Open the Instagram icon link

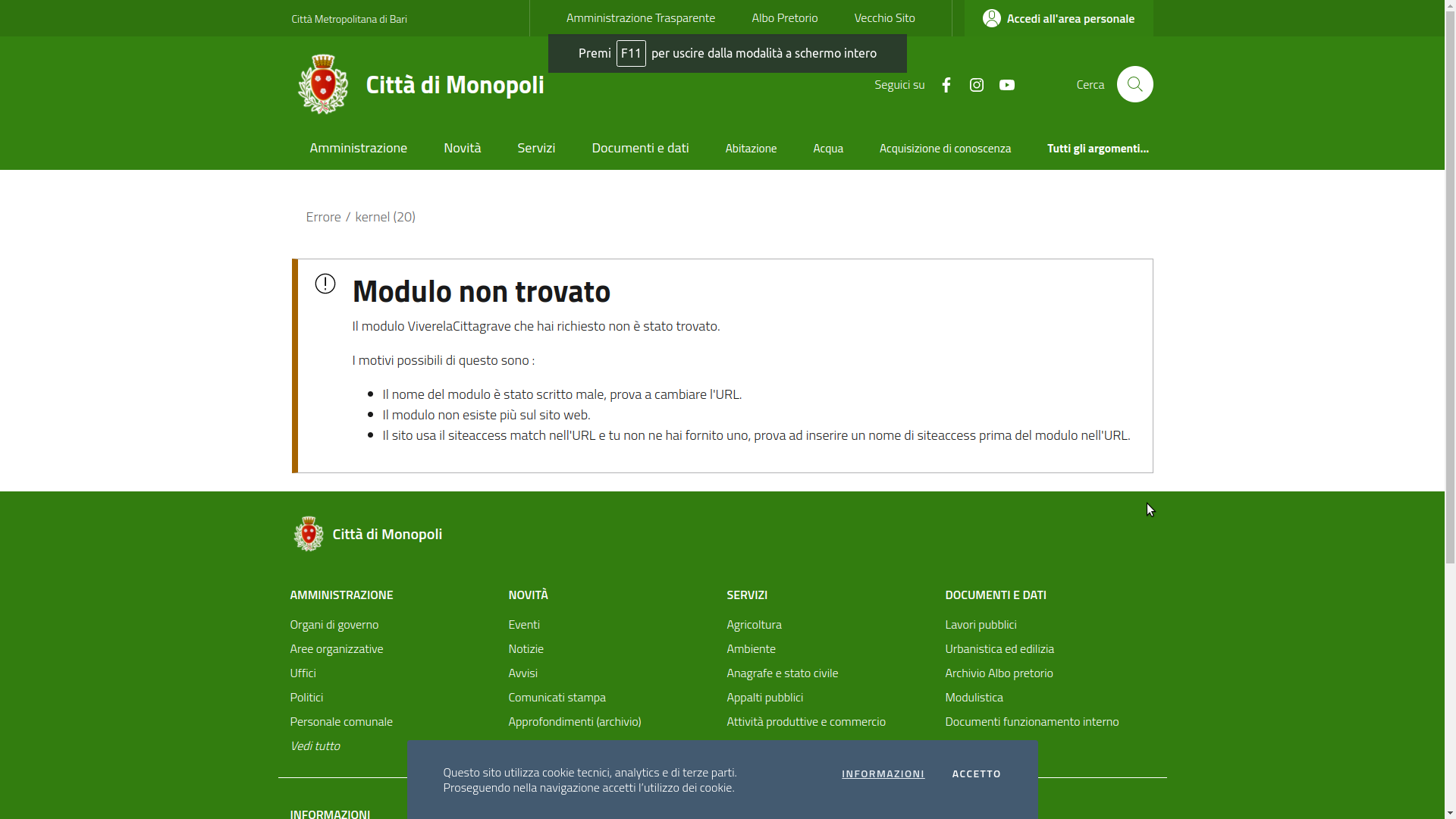point(976,85)
